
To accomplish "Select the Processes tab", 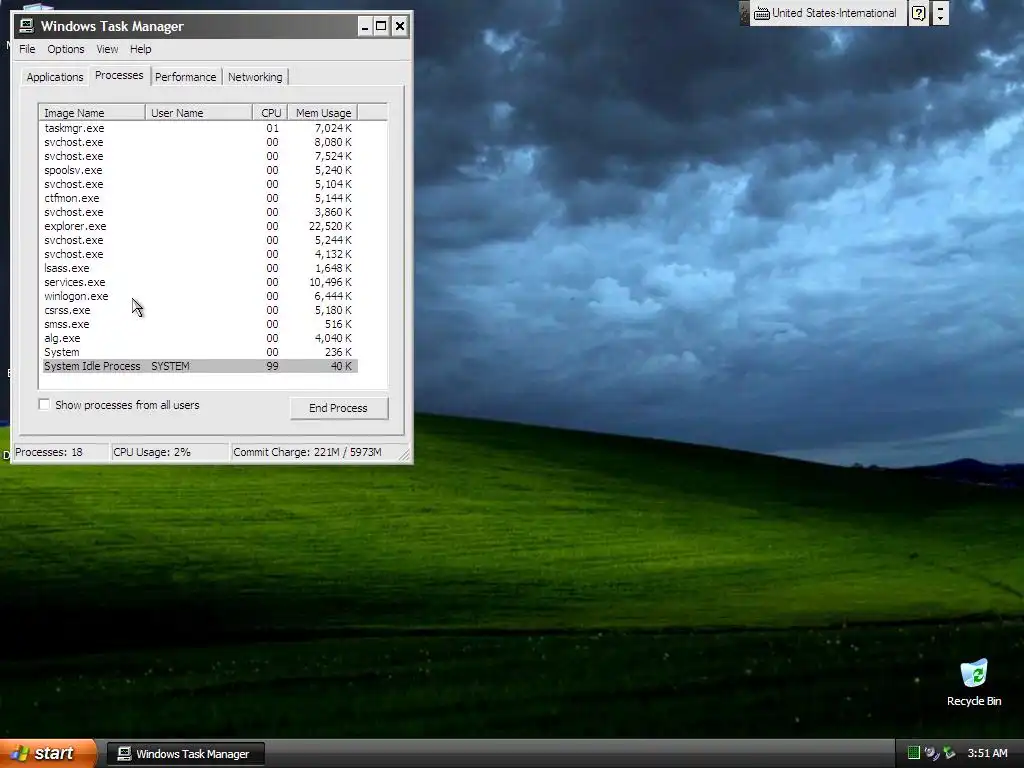I will coord(119,75).
